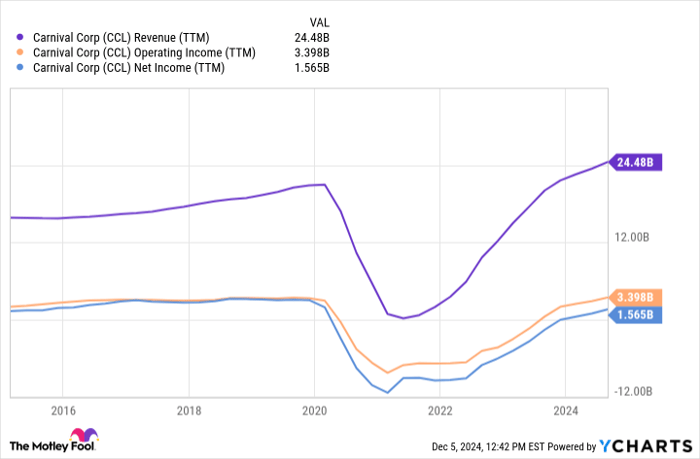This screenshot has width=700, height=459.
Task: Click the YCharts logo
Action: [x=646, y=446]
